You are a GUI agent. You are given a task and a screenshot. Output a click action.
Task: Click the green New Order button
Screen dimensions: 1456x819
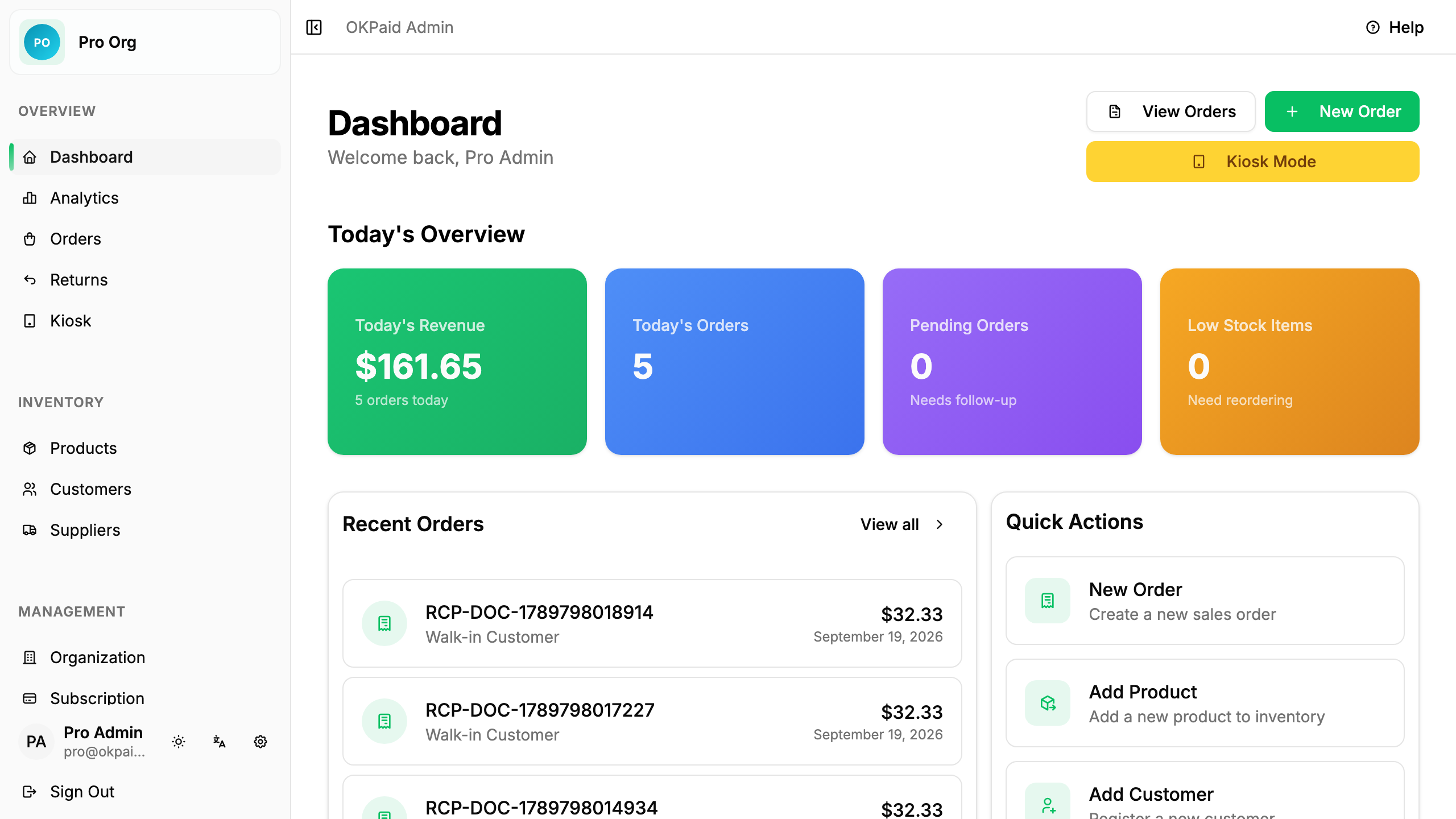[1342, 111]
